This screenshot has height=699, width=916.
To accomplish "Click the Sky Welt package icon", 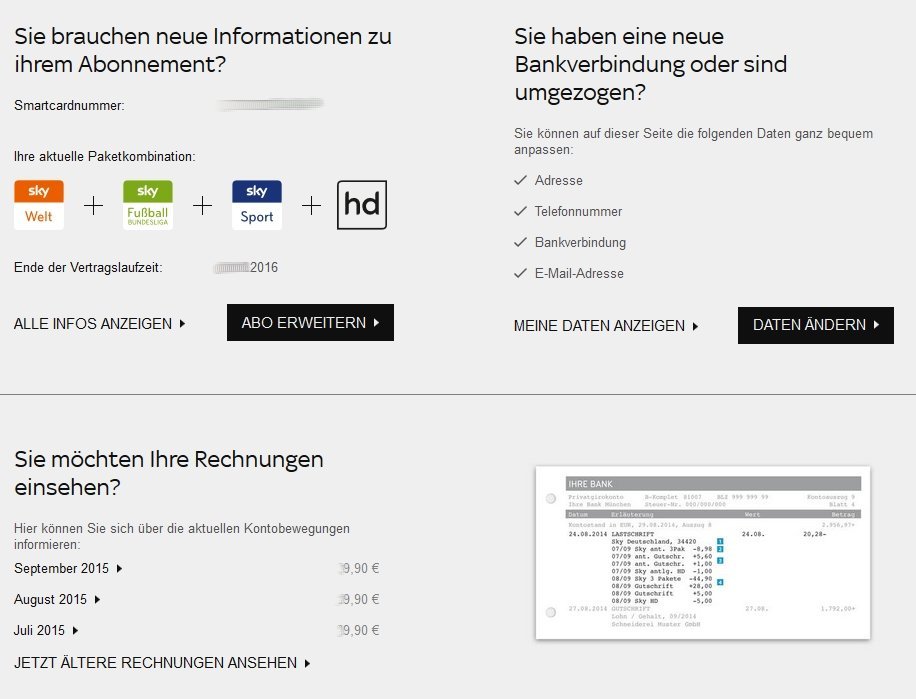I will (39, 205).
